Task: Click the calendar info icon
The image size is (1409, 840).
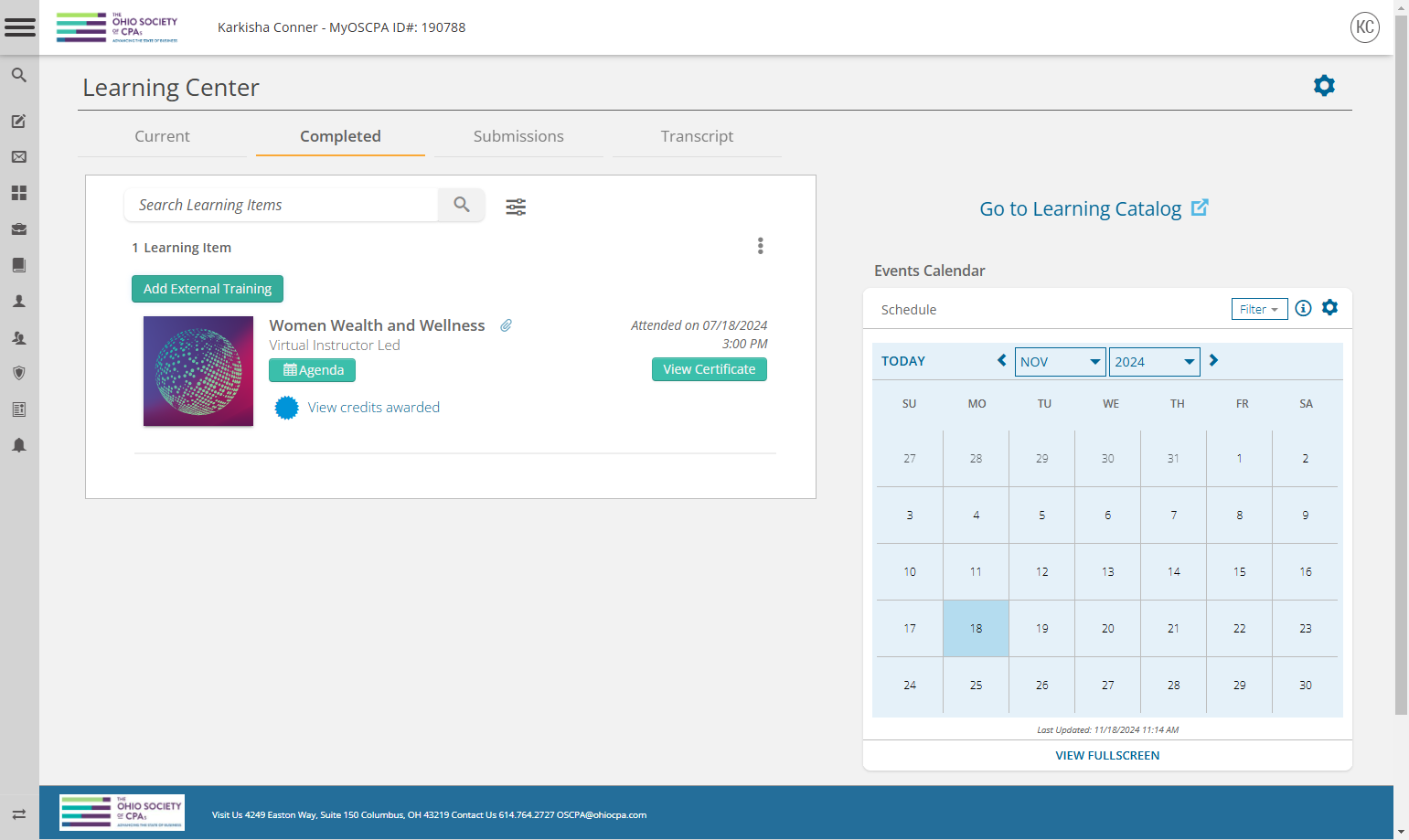Action: (x=1303, y=308)
